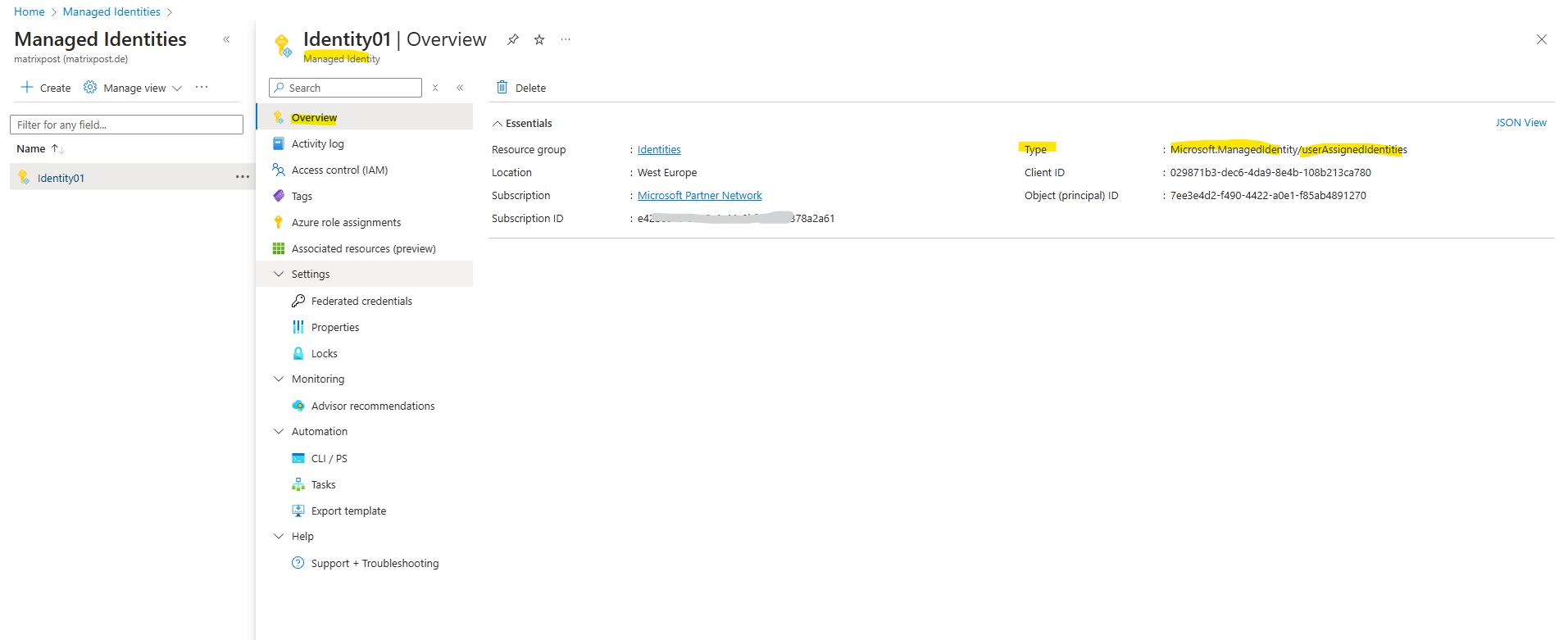Collapse the Managed Identities list pane
Screen dimensions: 1568x640
coord(226,39)
